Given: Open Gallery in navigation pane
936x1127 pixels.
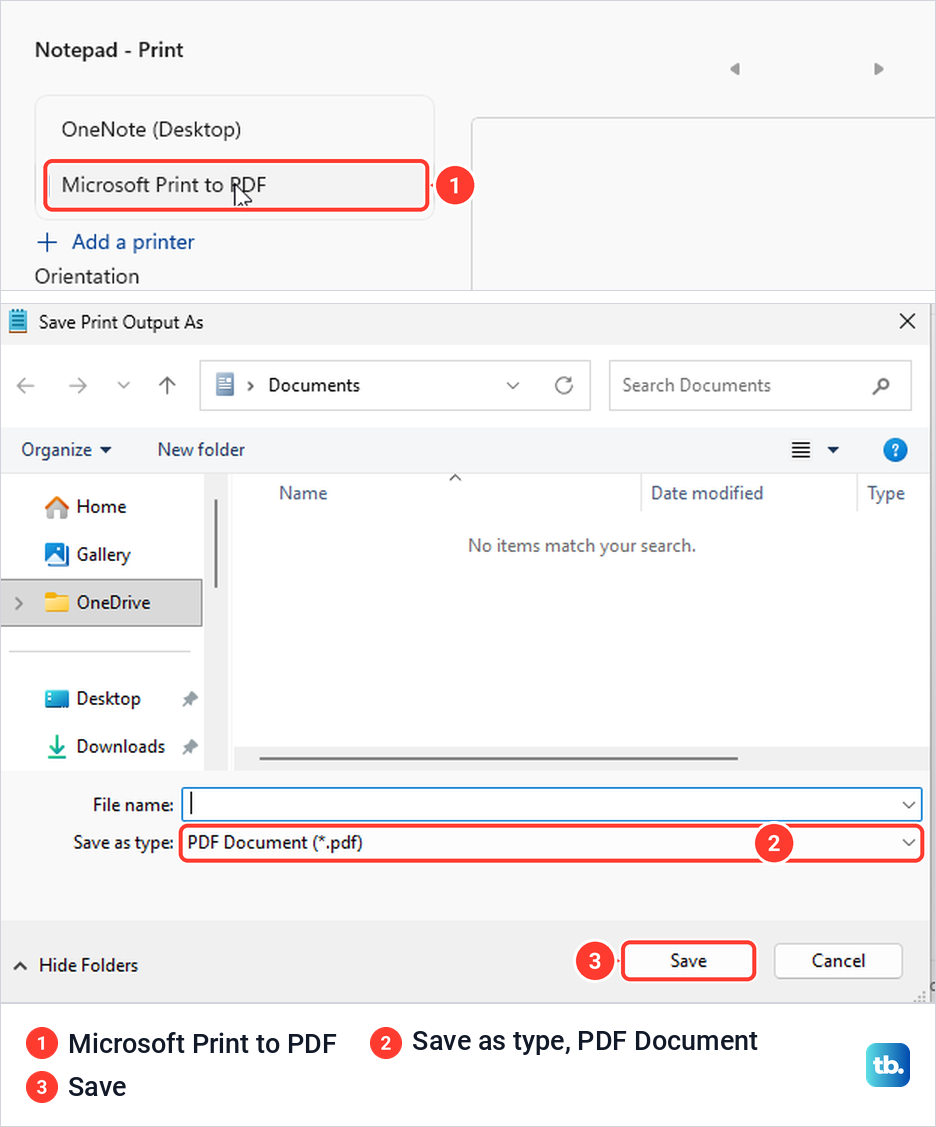Looking at the screenshot, I should (x=104, y=555).
